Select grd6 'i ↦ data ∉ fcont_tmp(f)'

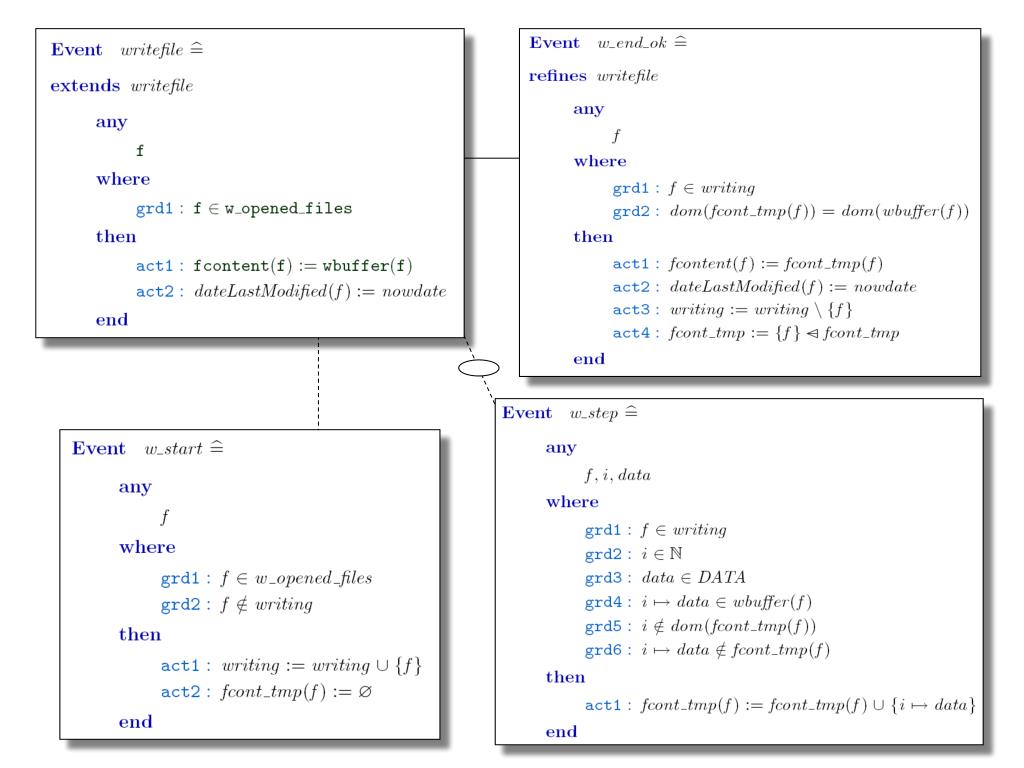(x=707, y=650)
